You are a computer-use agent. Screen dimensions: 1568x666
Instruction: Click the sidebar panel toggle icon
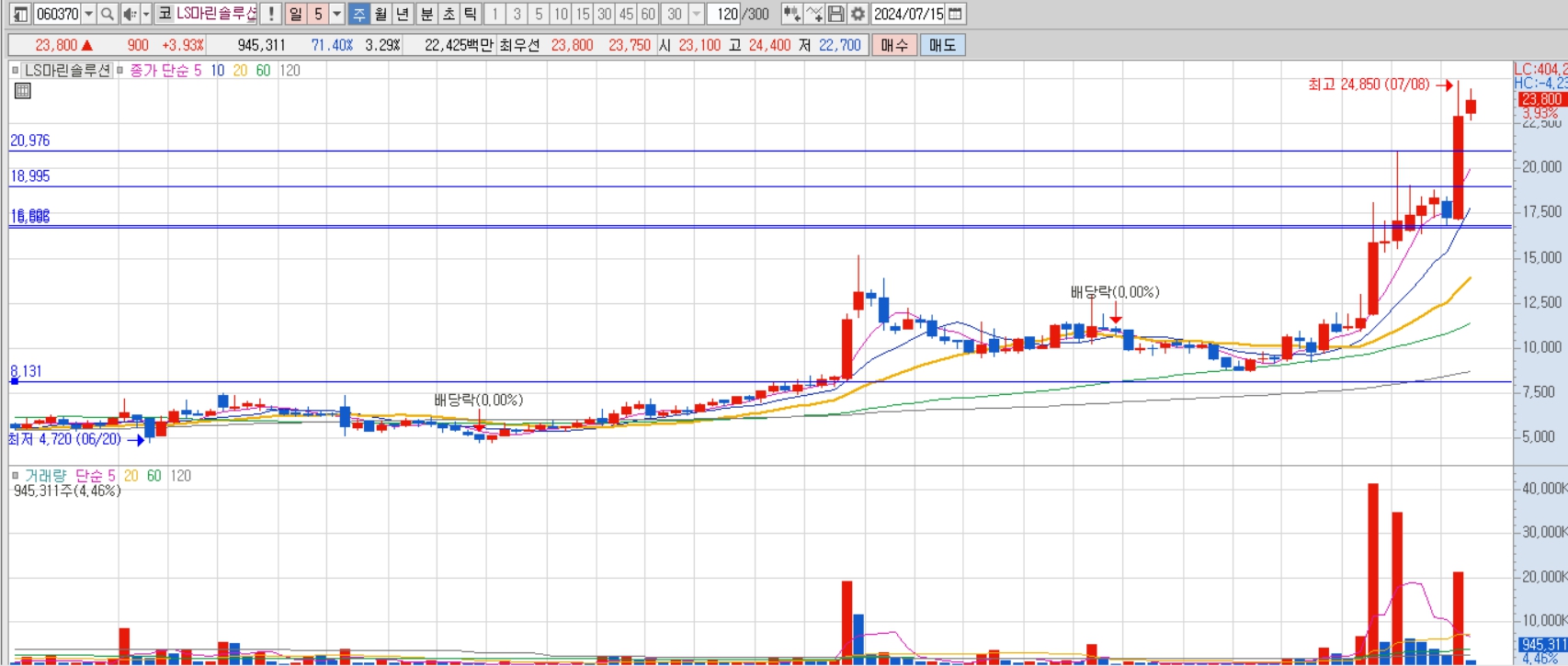click(20, 14)
